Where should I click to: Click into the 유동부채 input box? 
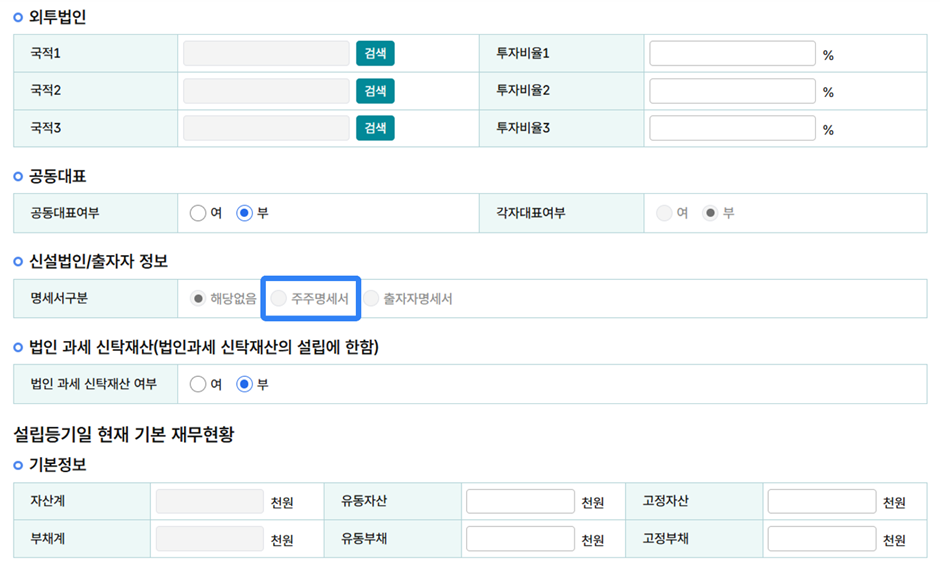click(x=520, y=539)
